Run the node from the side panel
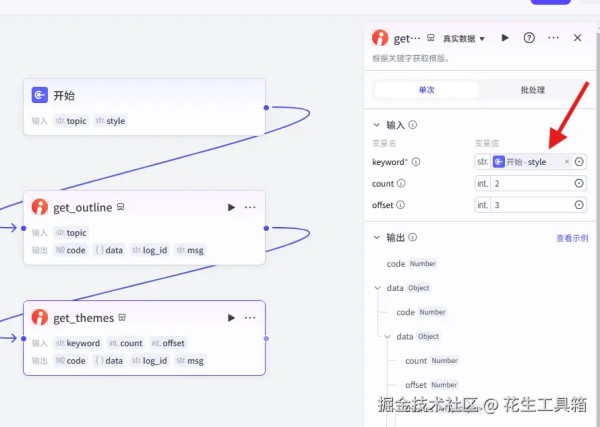 click(x=505, y=37)
